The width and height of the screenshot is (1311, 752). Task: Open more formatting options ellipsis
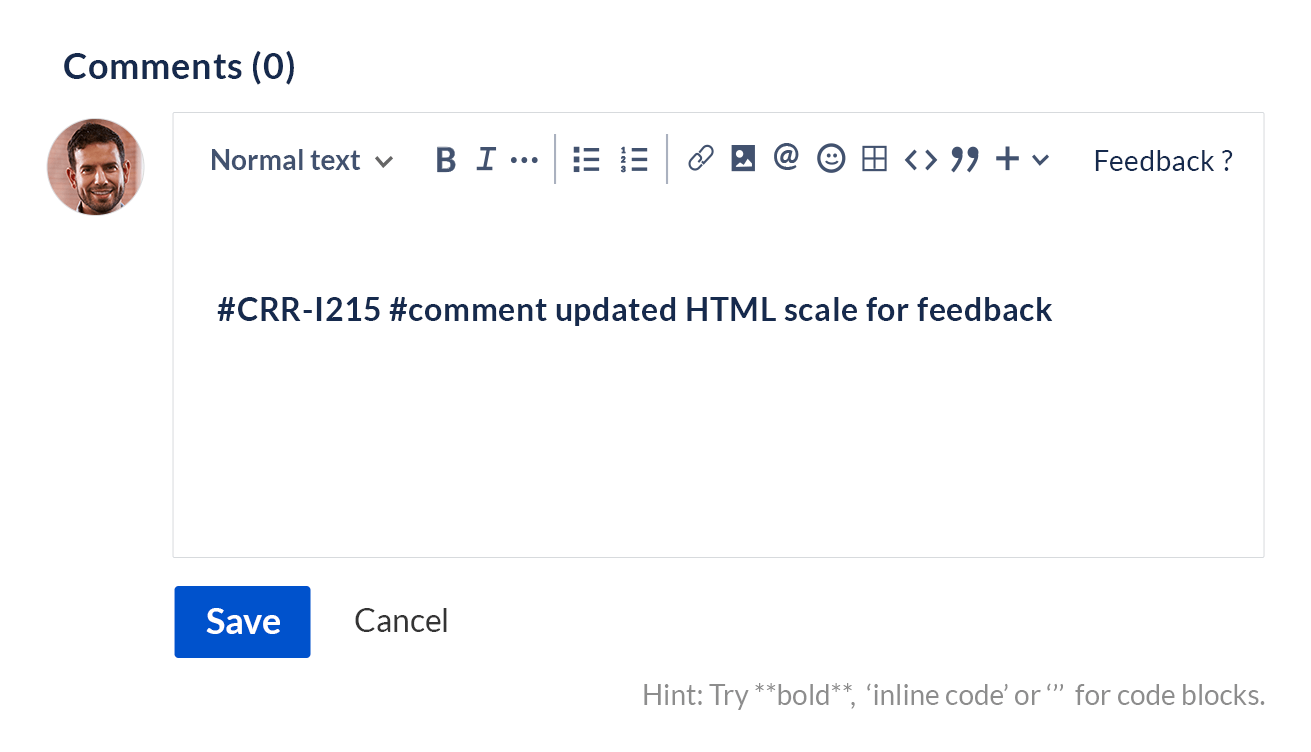pyautogui.click(x=524, y=160)
